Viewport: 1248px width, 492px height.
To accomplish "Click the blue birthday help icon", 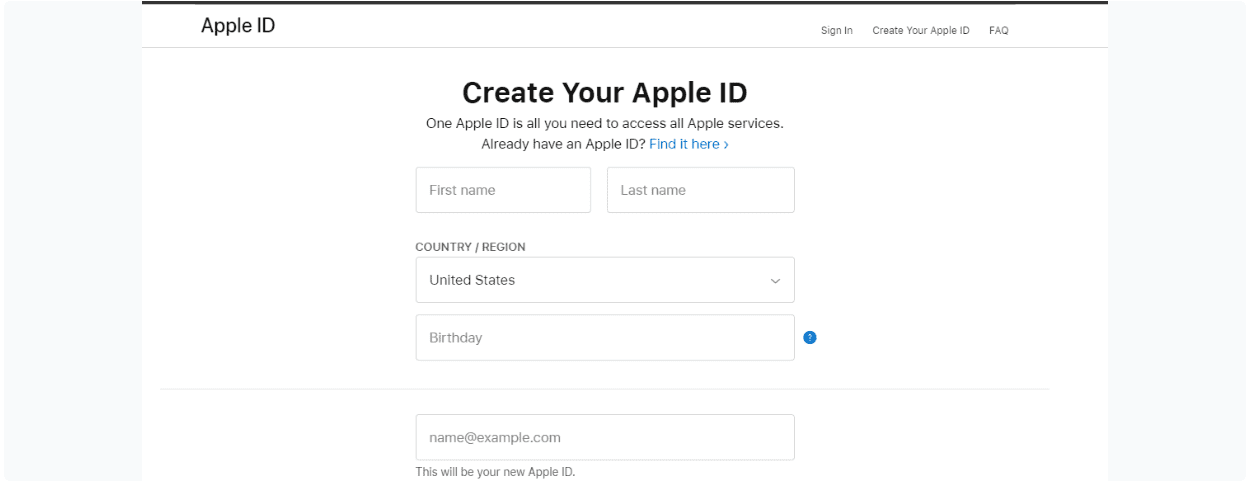I will pos(810,338).
